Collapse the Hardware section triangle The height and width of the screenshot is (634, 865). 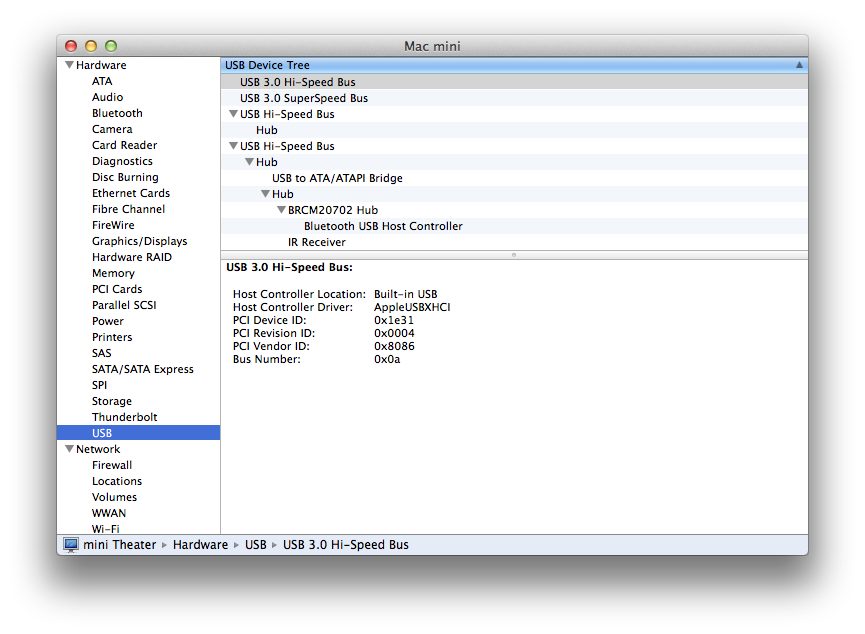[69, 65]
